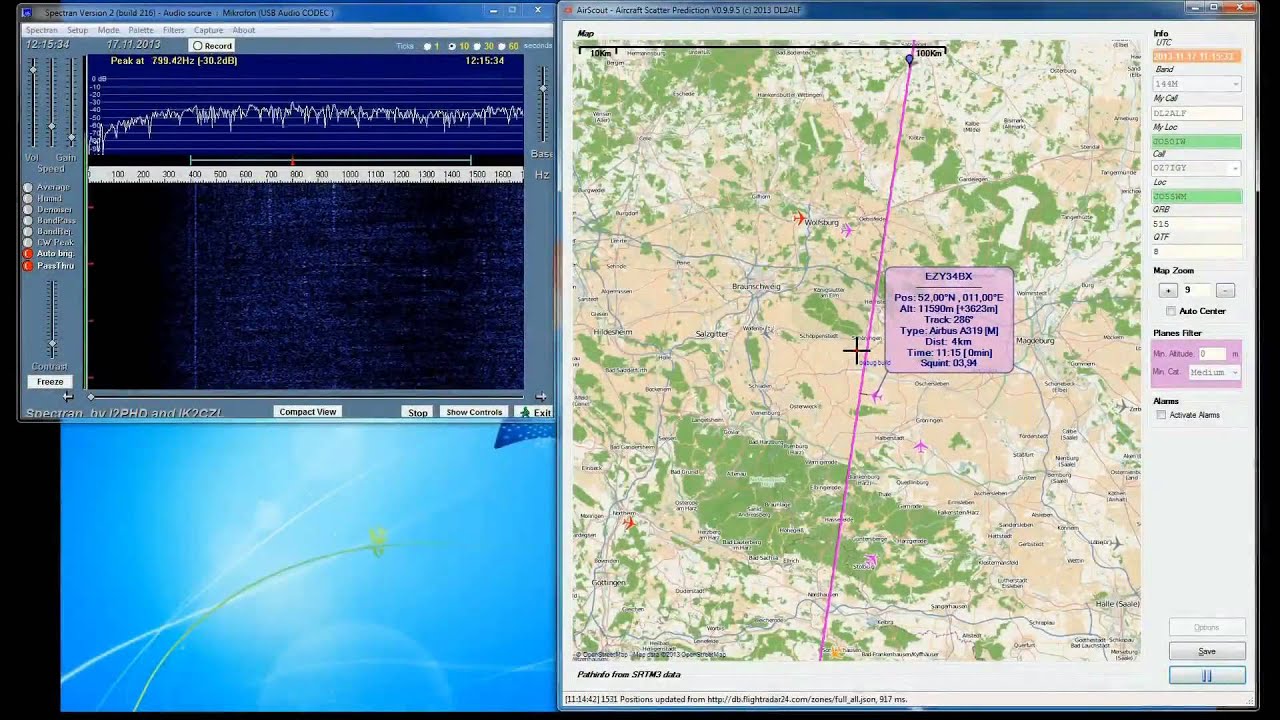Open the Min. Cat. dropdown
1280x720 pixels.
1214,372
